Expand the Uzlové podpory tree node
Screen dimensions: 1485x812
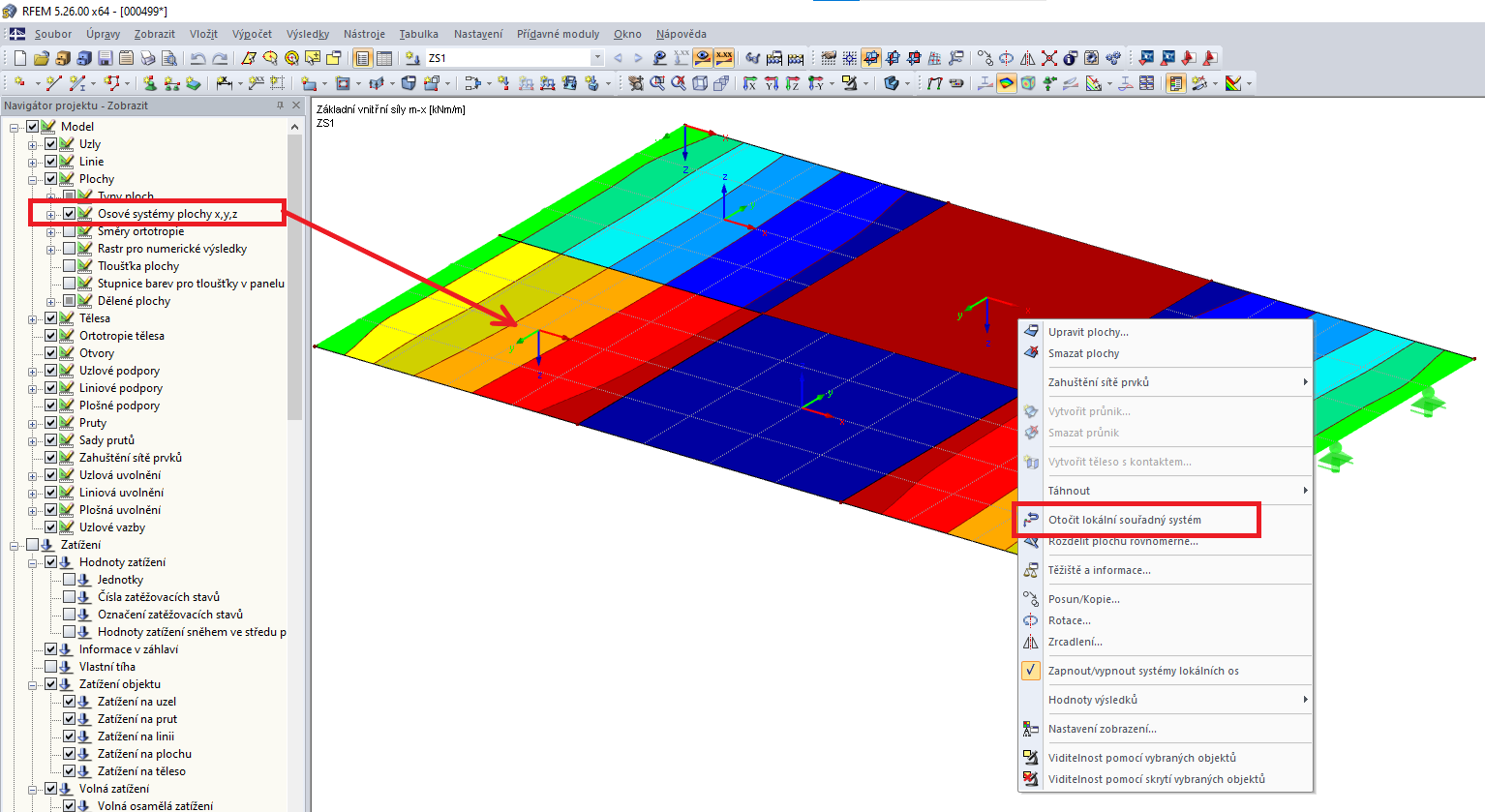[32, 371]
